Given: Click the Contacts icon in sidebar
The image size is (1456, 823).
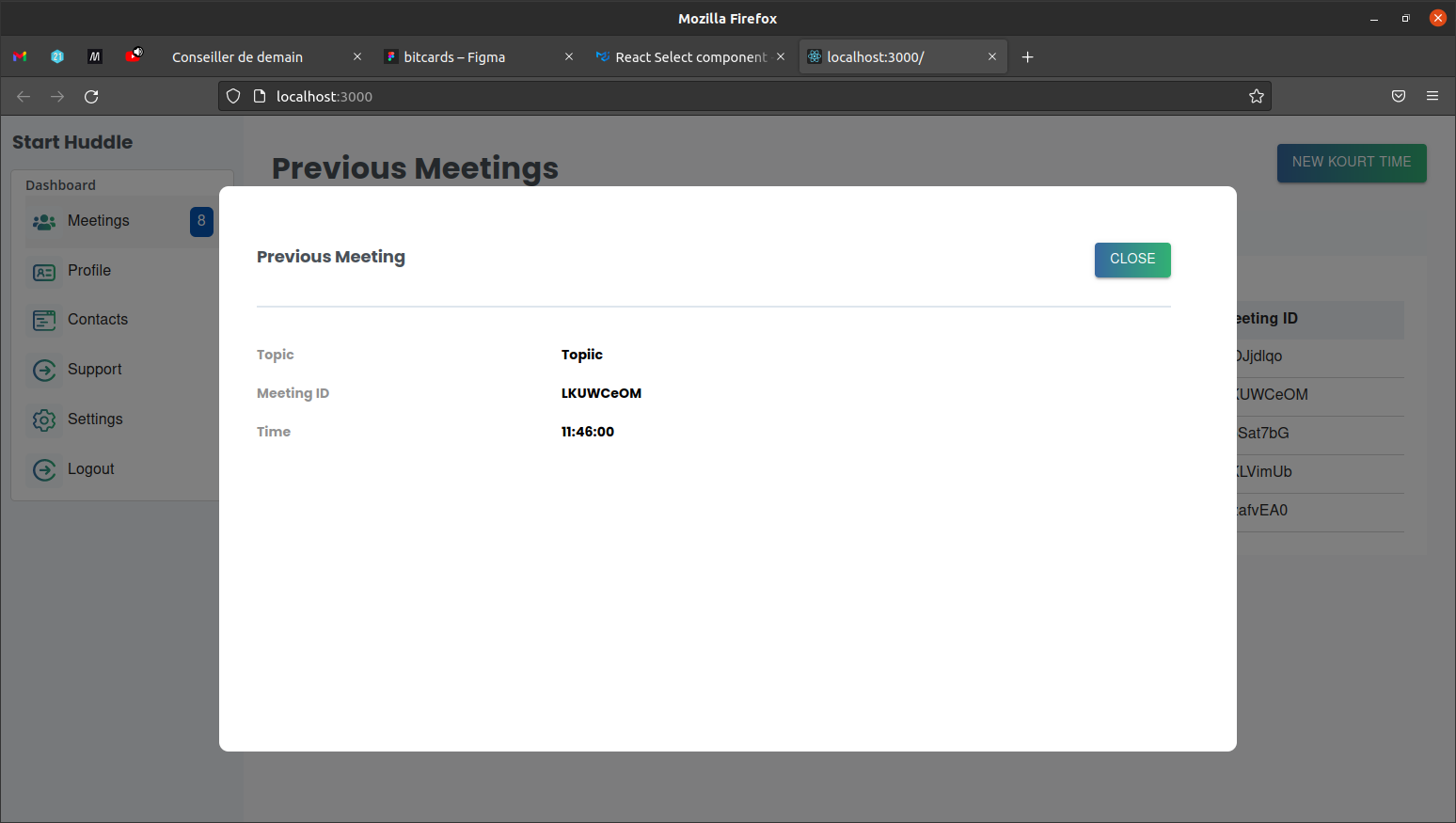Looking at the screenshot, I should tap(44, 321).
